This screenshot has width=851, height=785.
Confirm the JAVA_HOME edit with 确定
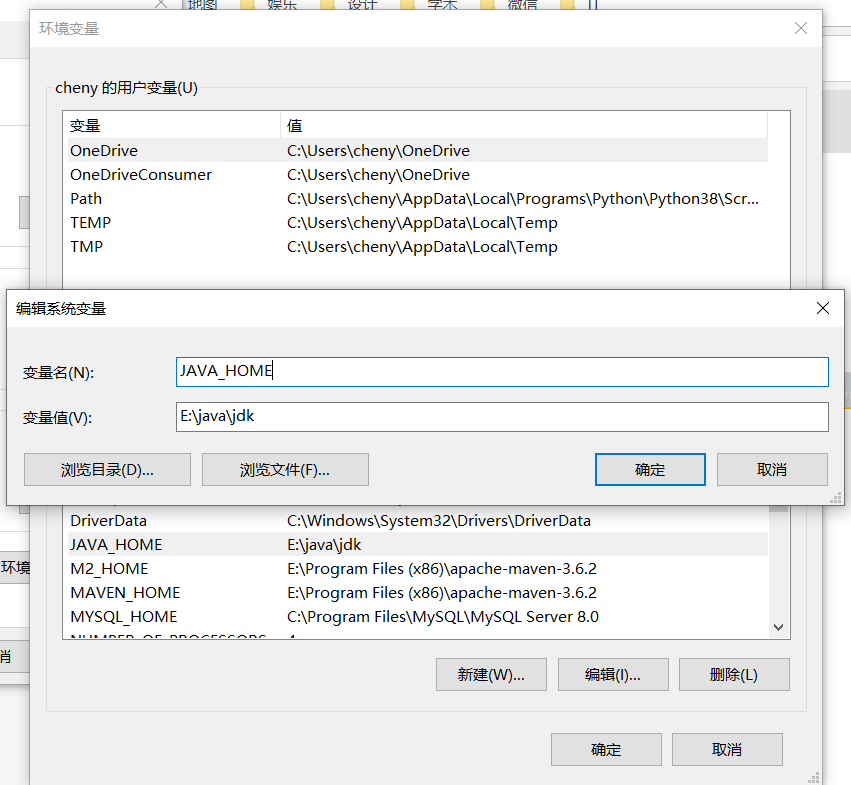[650, 469]
